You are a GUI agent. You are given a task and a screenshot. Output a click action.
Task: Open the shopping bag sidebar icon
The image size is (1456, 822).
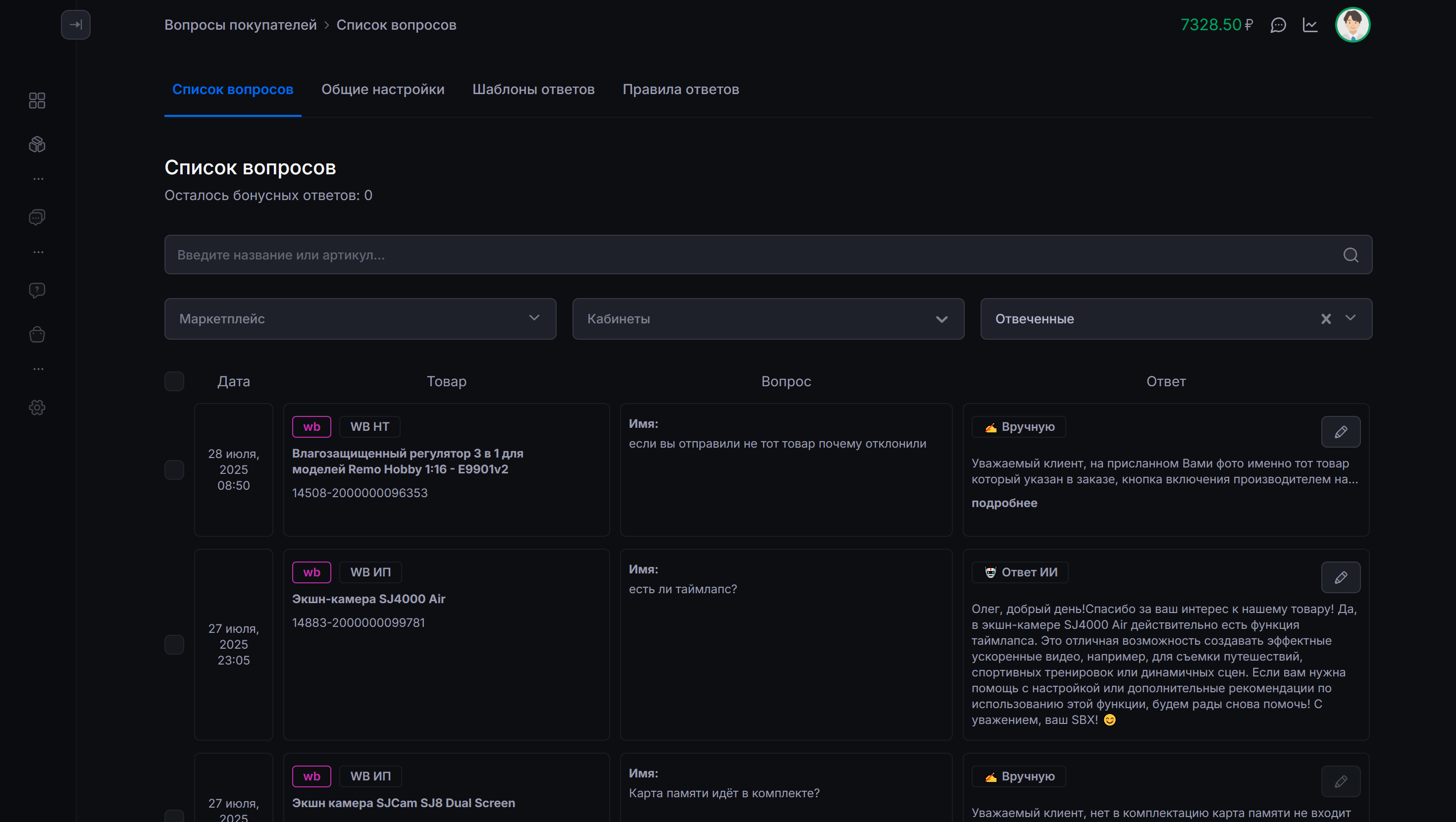pyautogui.click(x=37, y=334)
